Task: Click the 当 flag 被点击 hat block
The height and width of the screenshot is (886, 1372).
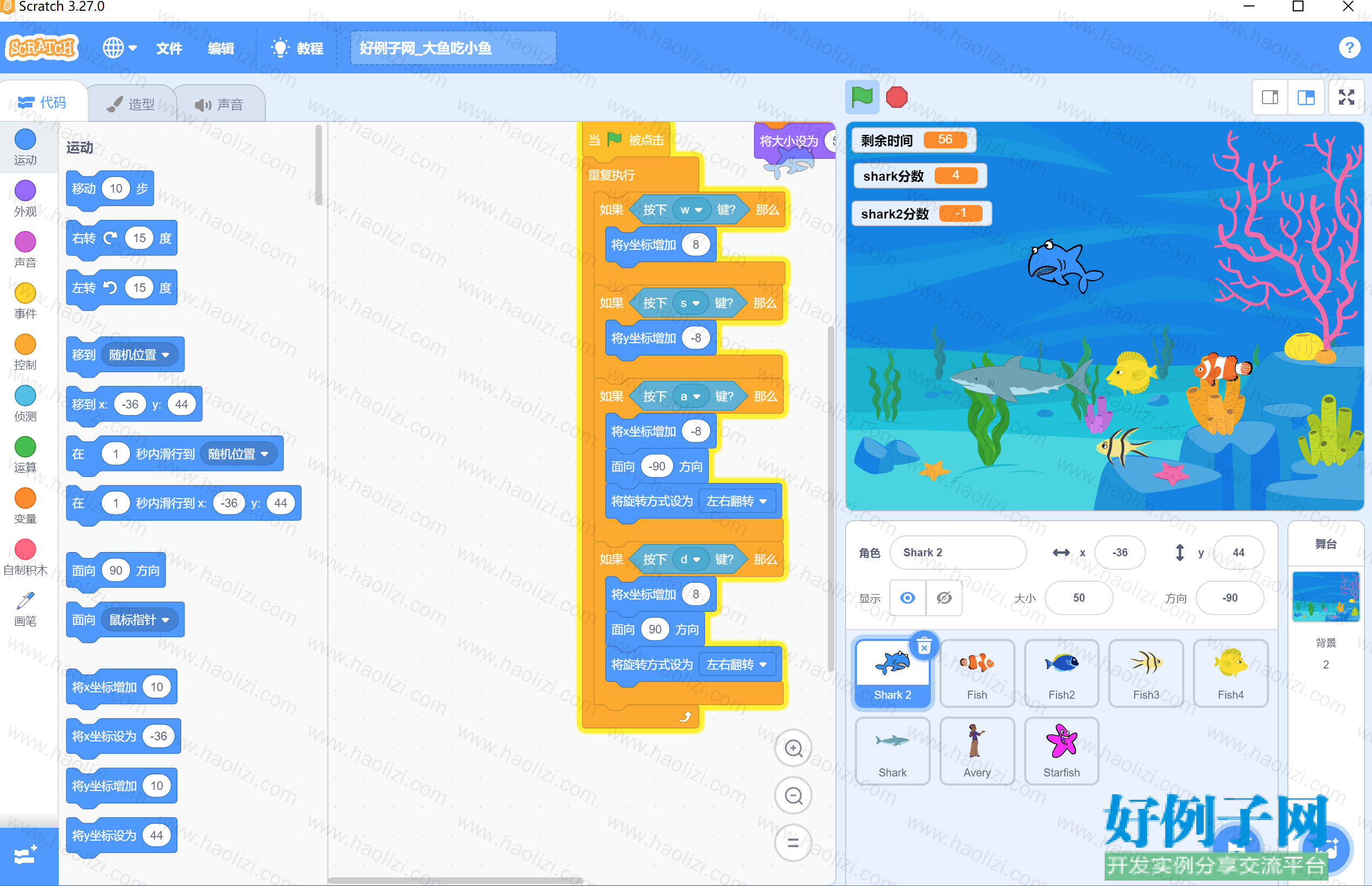Action: click(626, 140)
